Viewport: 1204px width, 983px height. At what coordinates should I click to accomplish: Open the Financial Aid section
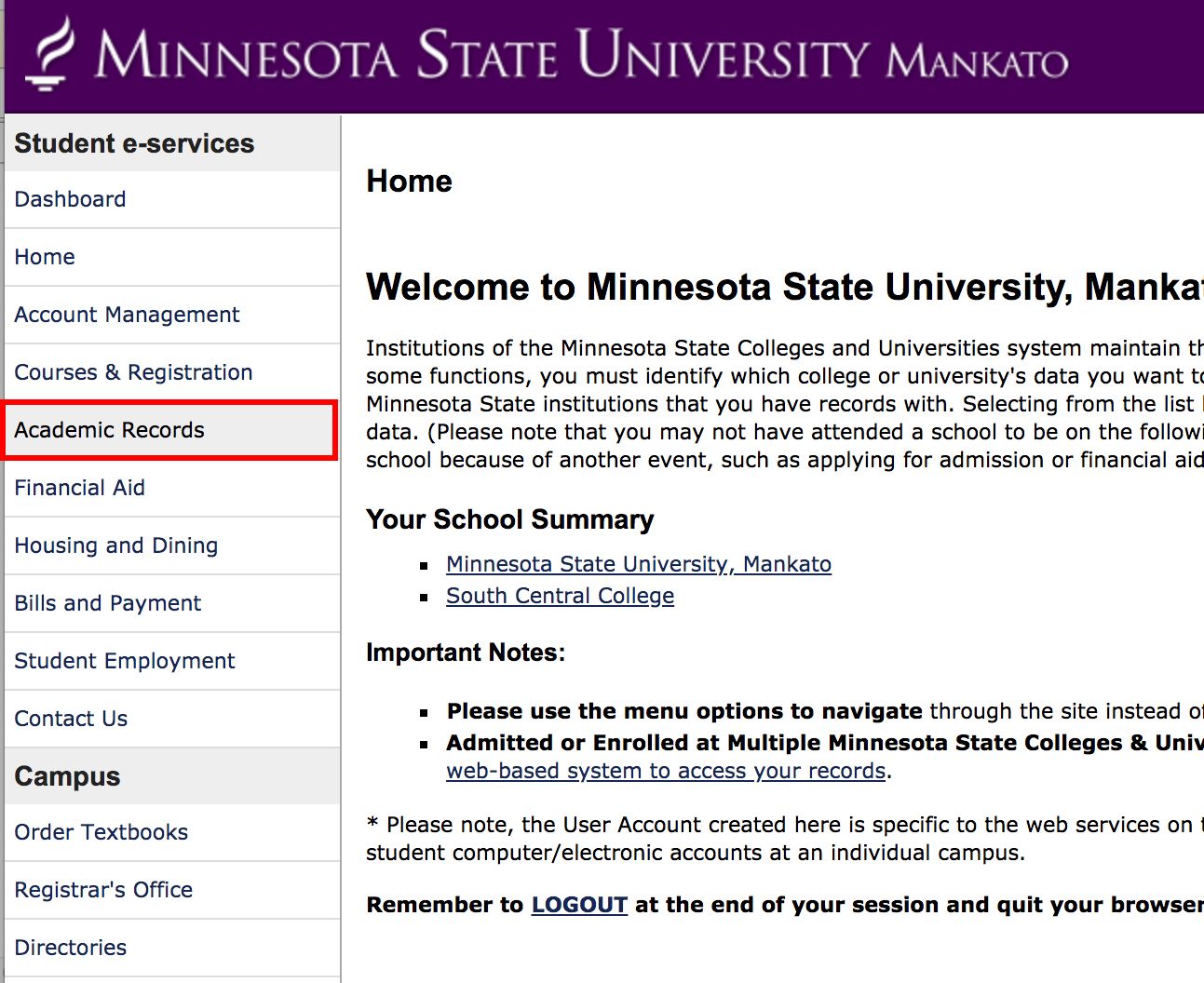click(x=79, y=488)
